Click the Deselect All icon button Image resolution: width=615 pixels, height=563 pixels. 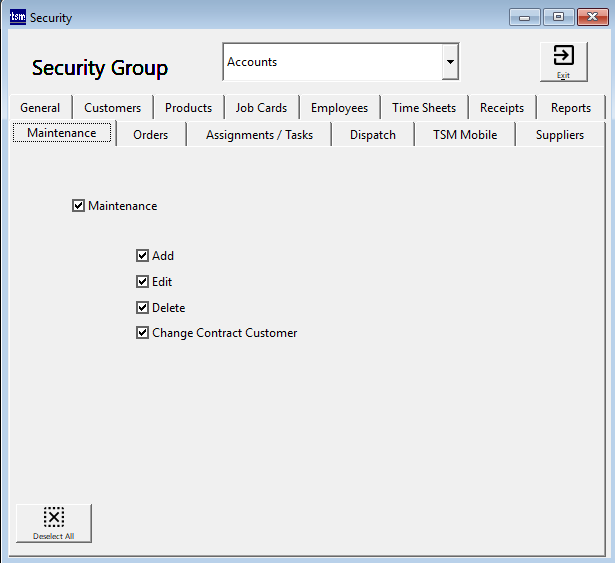click(x=54, y=522)
